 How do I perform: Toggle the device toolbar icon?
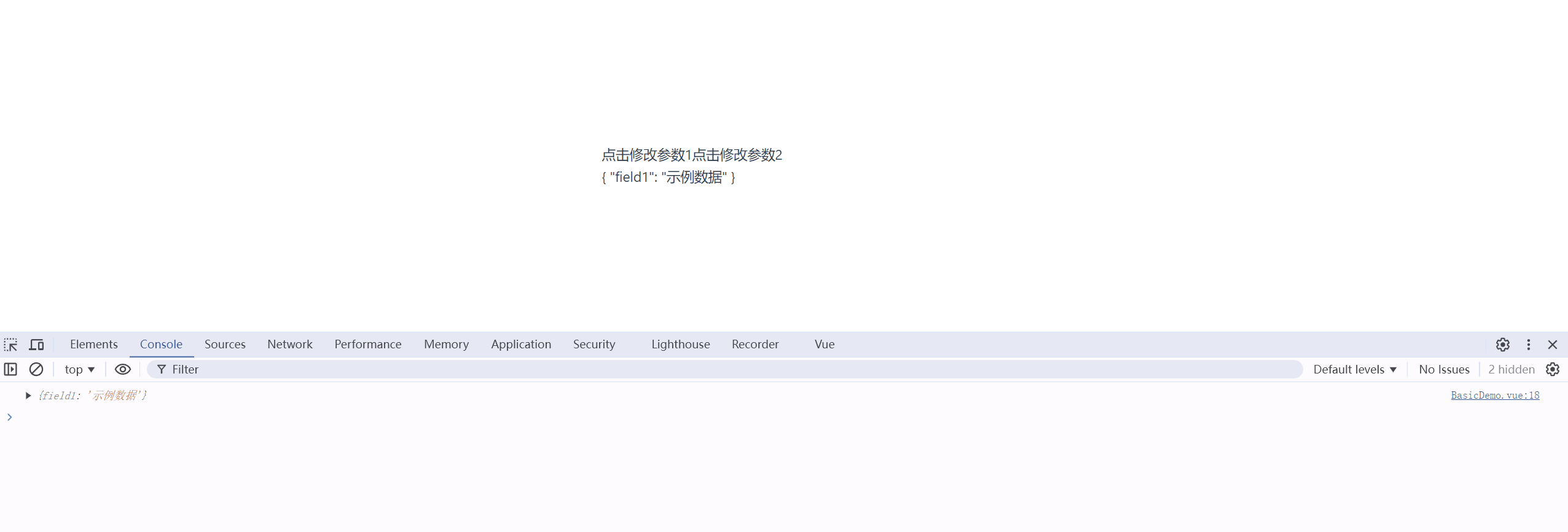coord(37,345)
